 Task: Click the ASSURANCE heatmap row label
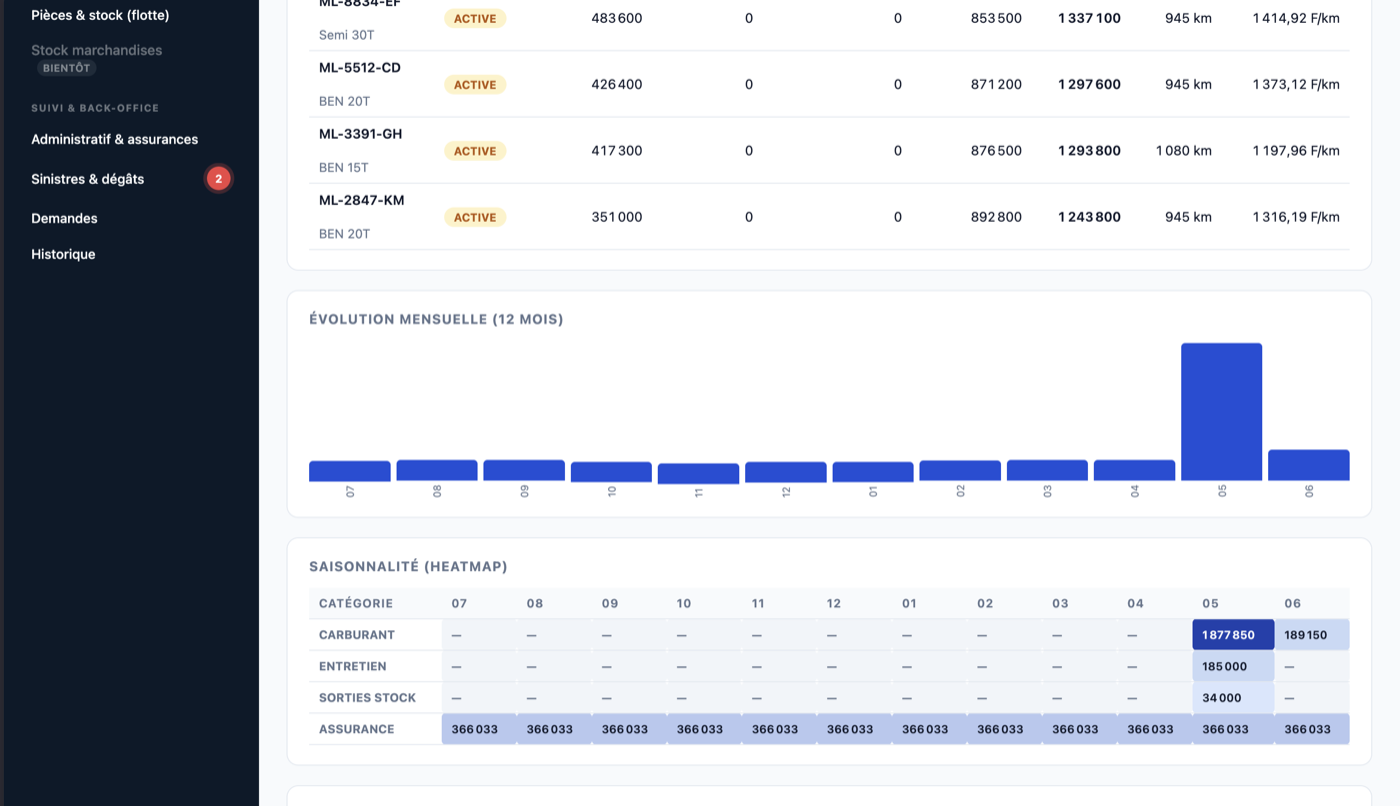pos(357,729)
